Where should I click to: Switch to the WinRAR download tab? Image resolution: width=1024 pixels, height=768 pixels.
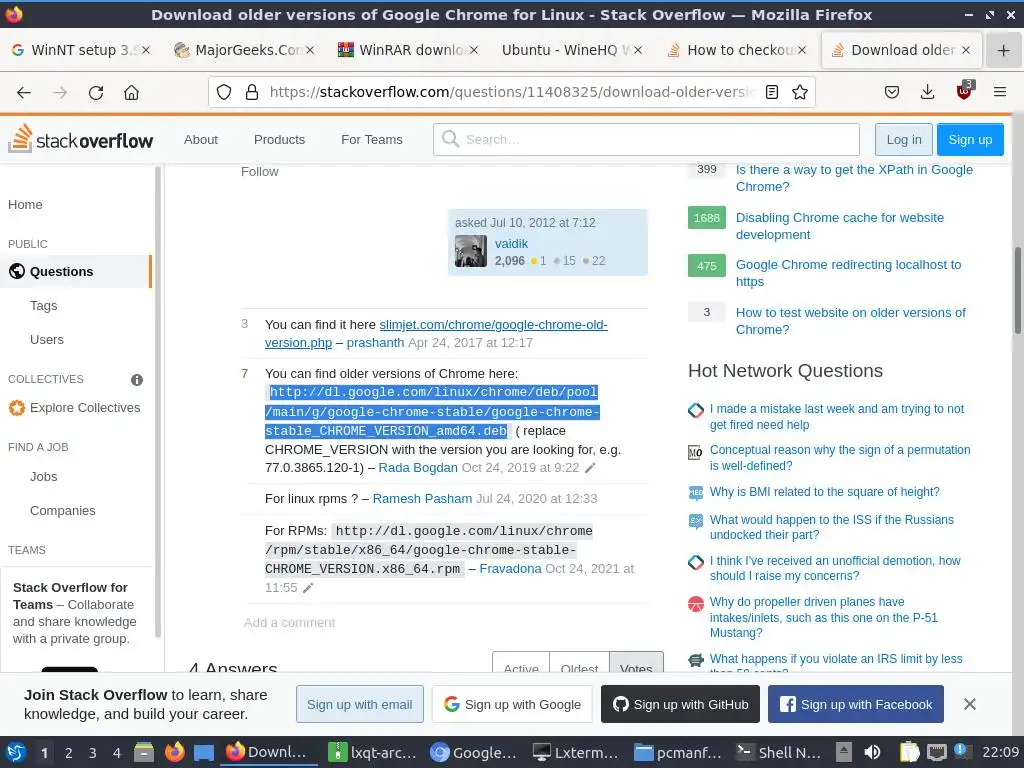point(408,50)
